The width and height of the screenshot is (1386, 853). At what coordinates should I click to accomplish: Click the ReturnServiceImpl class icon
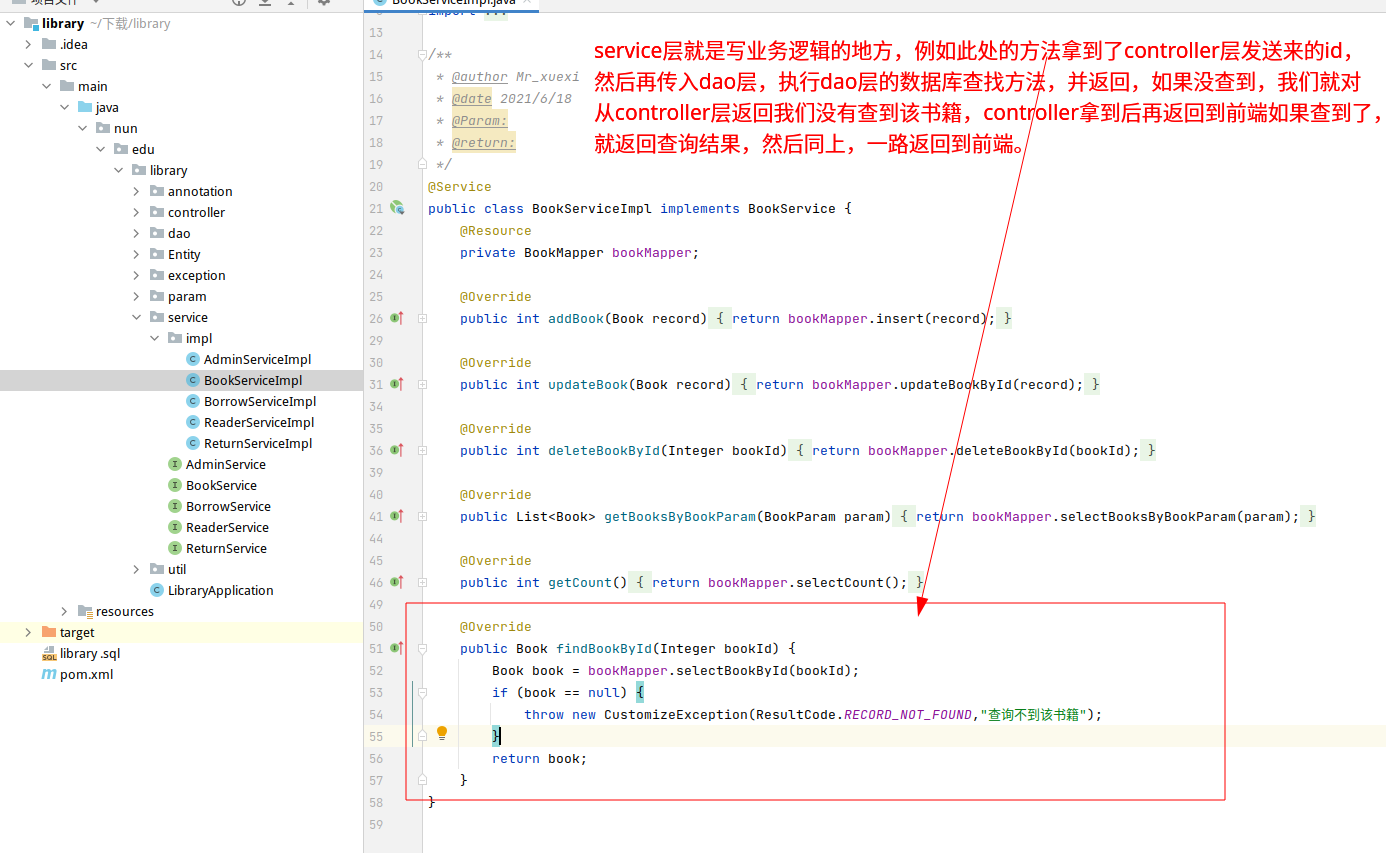(193, 443)
